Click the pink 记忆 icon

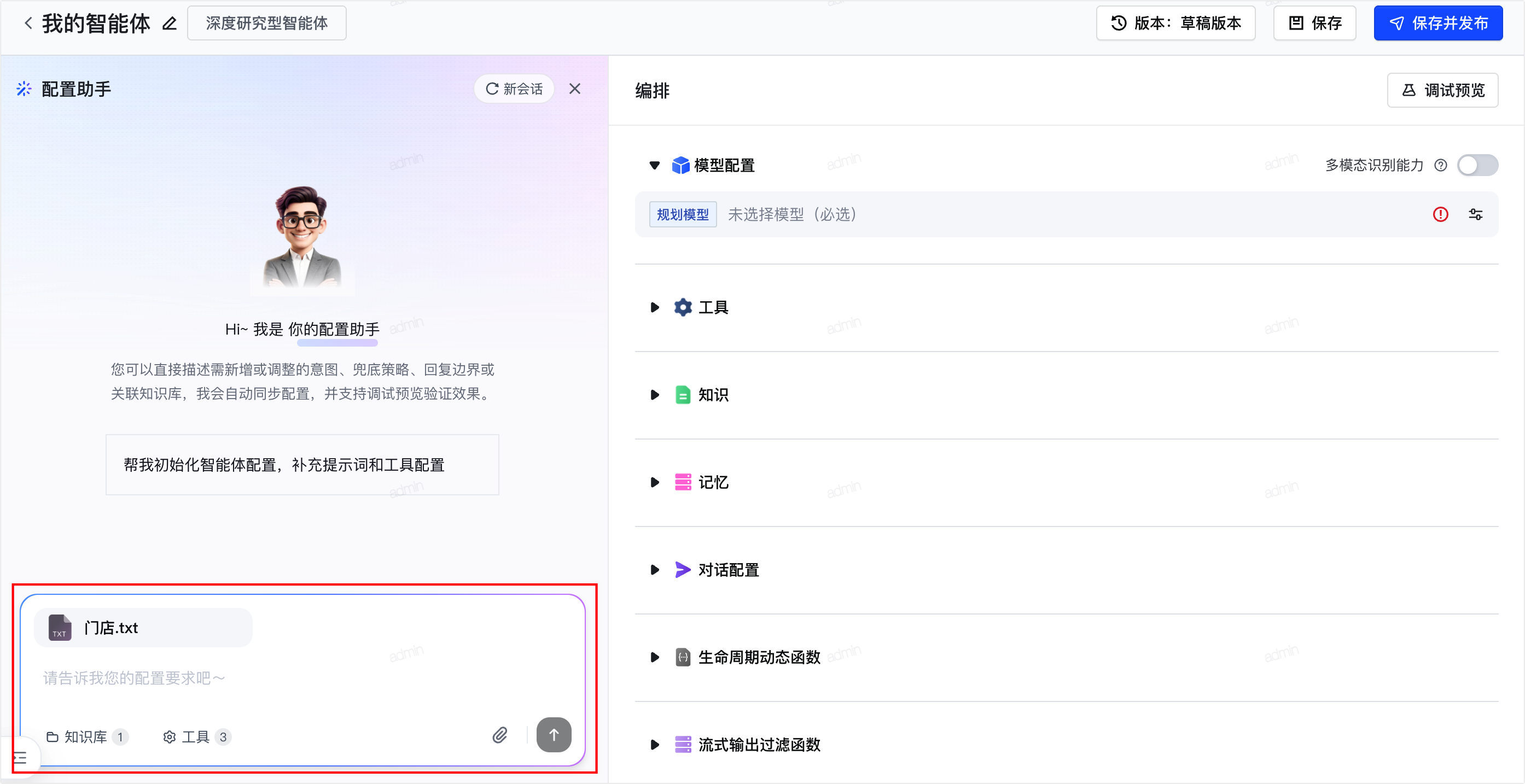(x=683, y=482)
